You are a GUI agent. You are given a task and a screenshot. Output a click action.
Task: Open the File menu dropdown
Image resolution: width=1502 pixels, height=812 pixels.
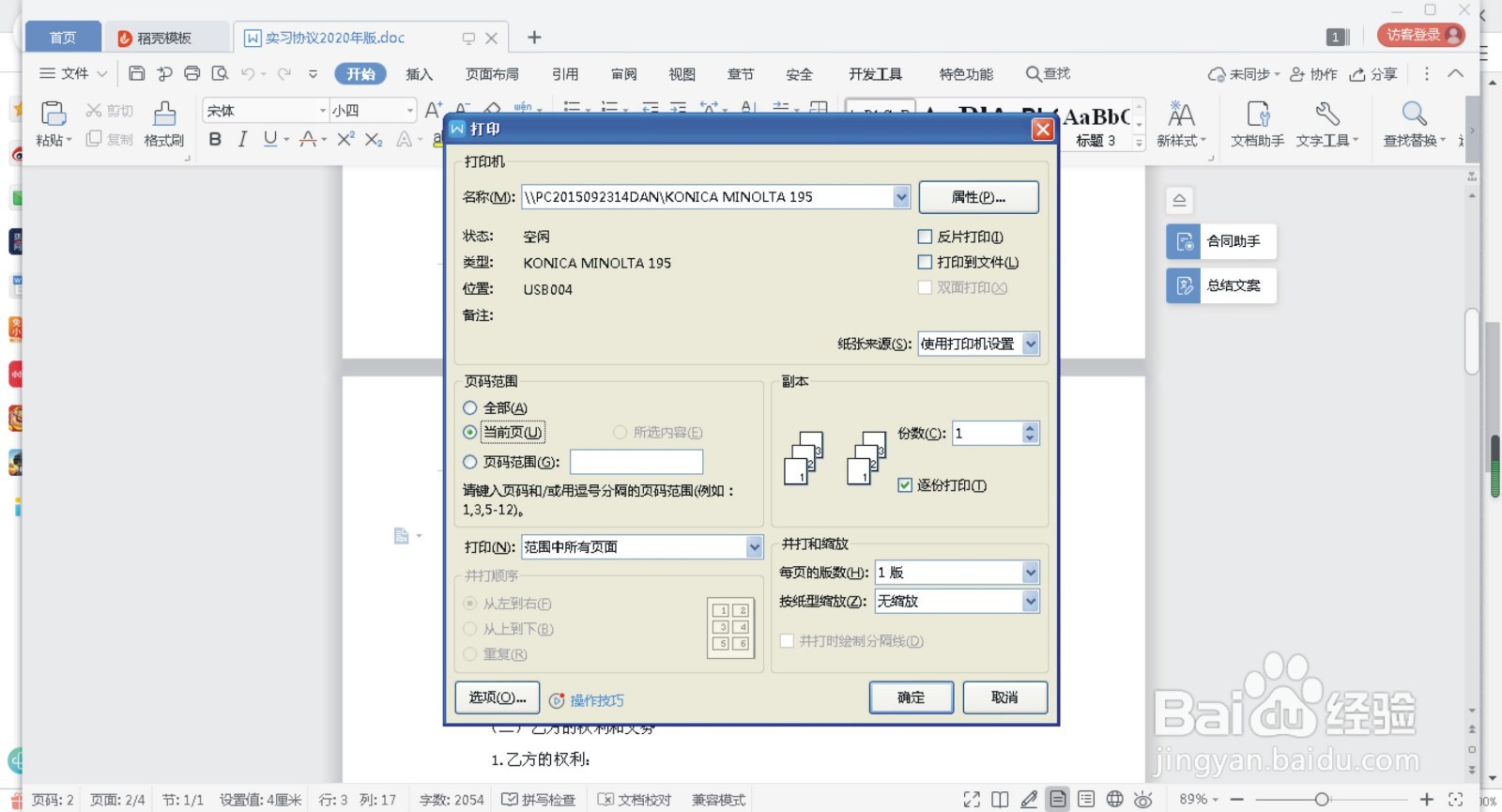(73, 73)
